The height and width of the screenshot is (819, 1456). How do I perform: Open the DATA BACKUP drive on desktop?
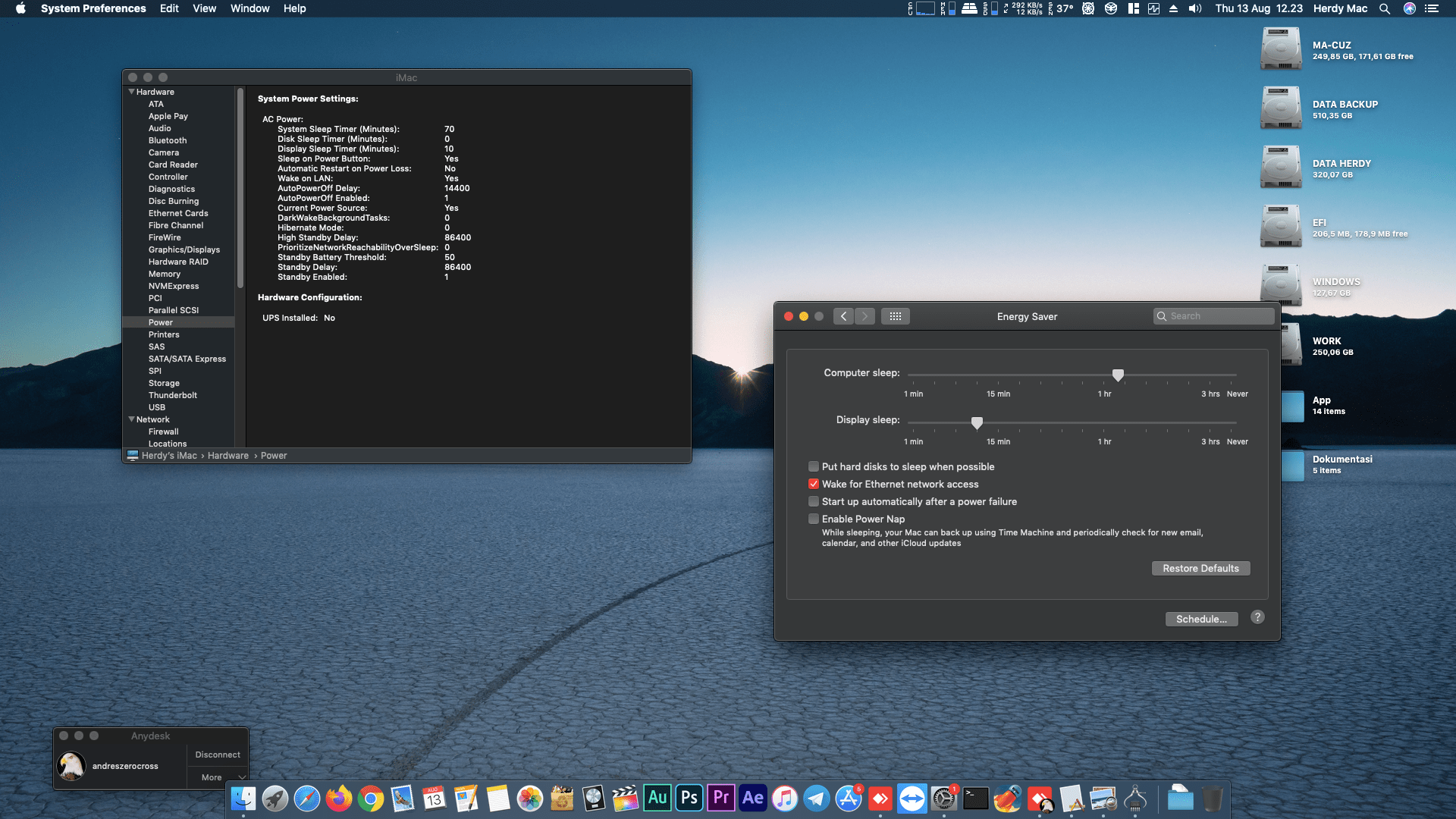(x=1281, y=108)
